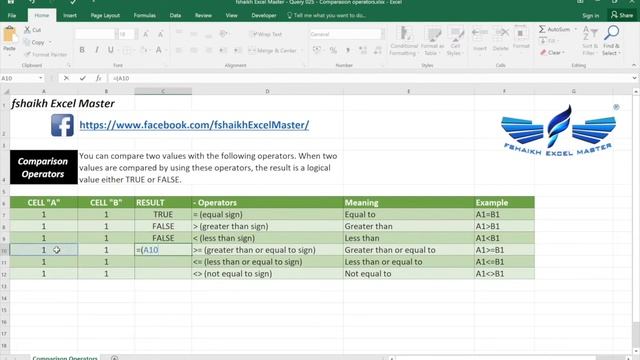This screenshot has height=360, width=640.
Task: Click the Cut scissors button
Action: [33, 30]
